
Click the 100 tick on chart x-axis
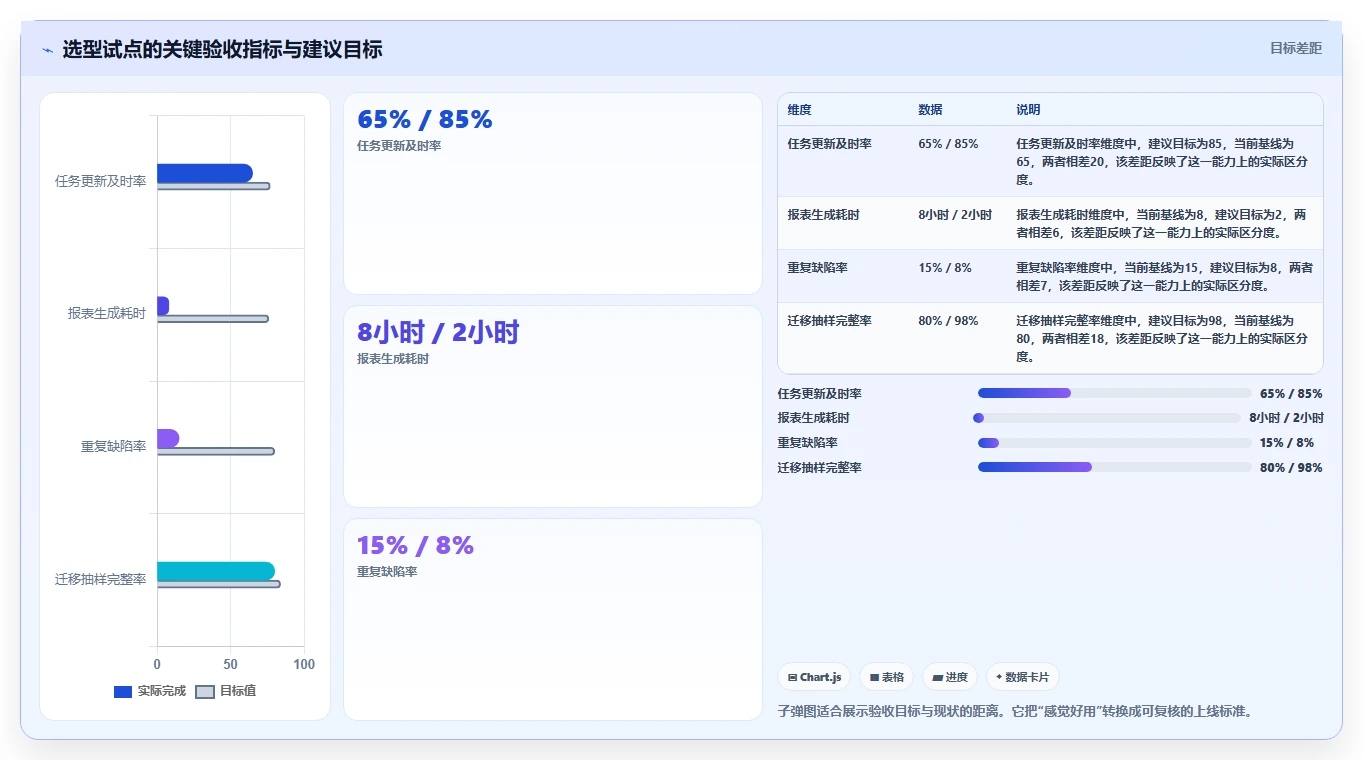[304, 664]
